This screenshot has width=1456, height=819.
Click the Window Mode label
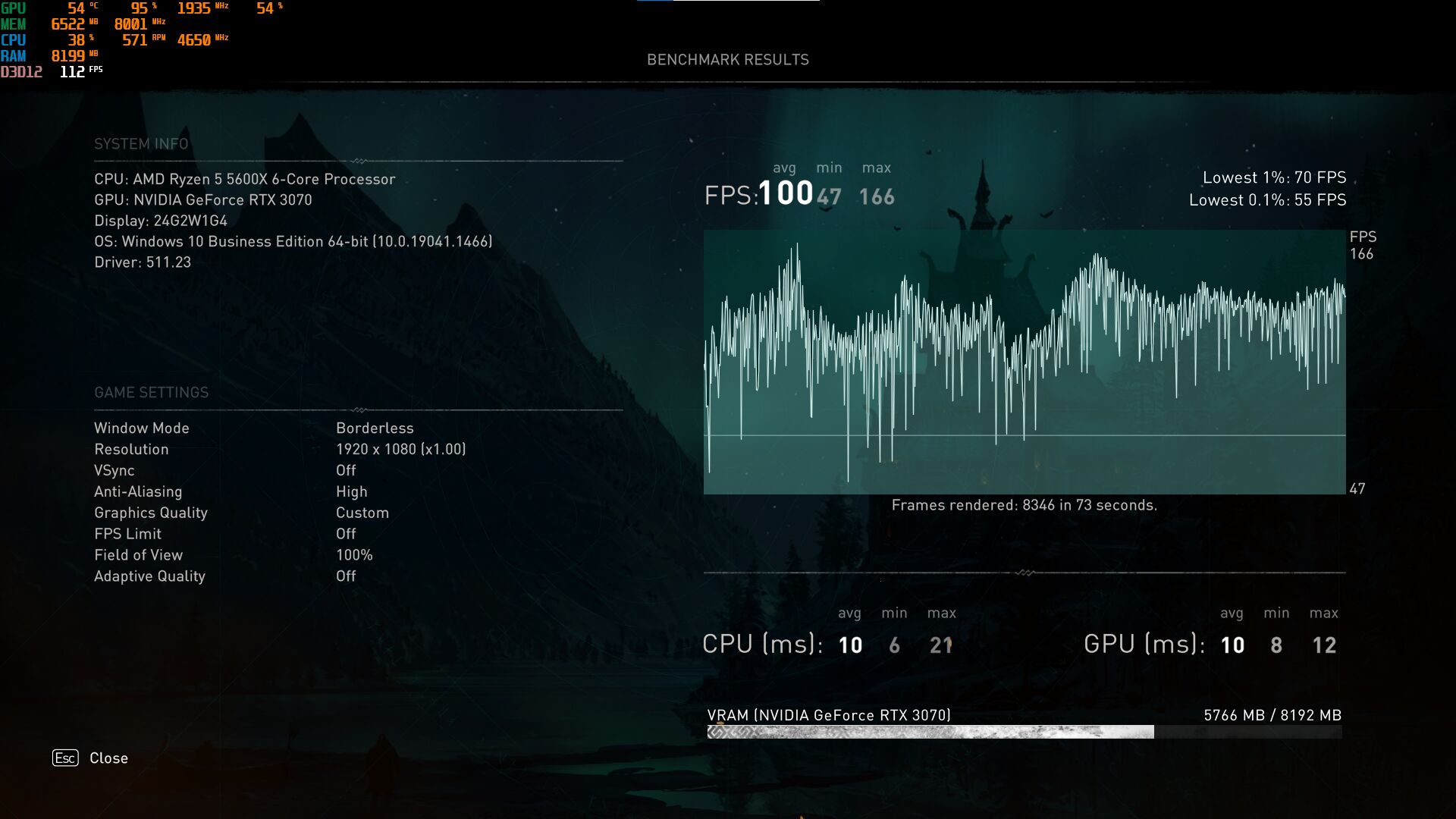(x=142, y=428)
